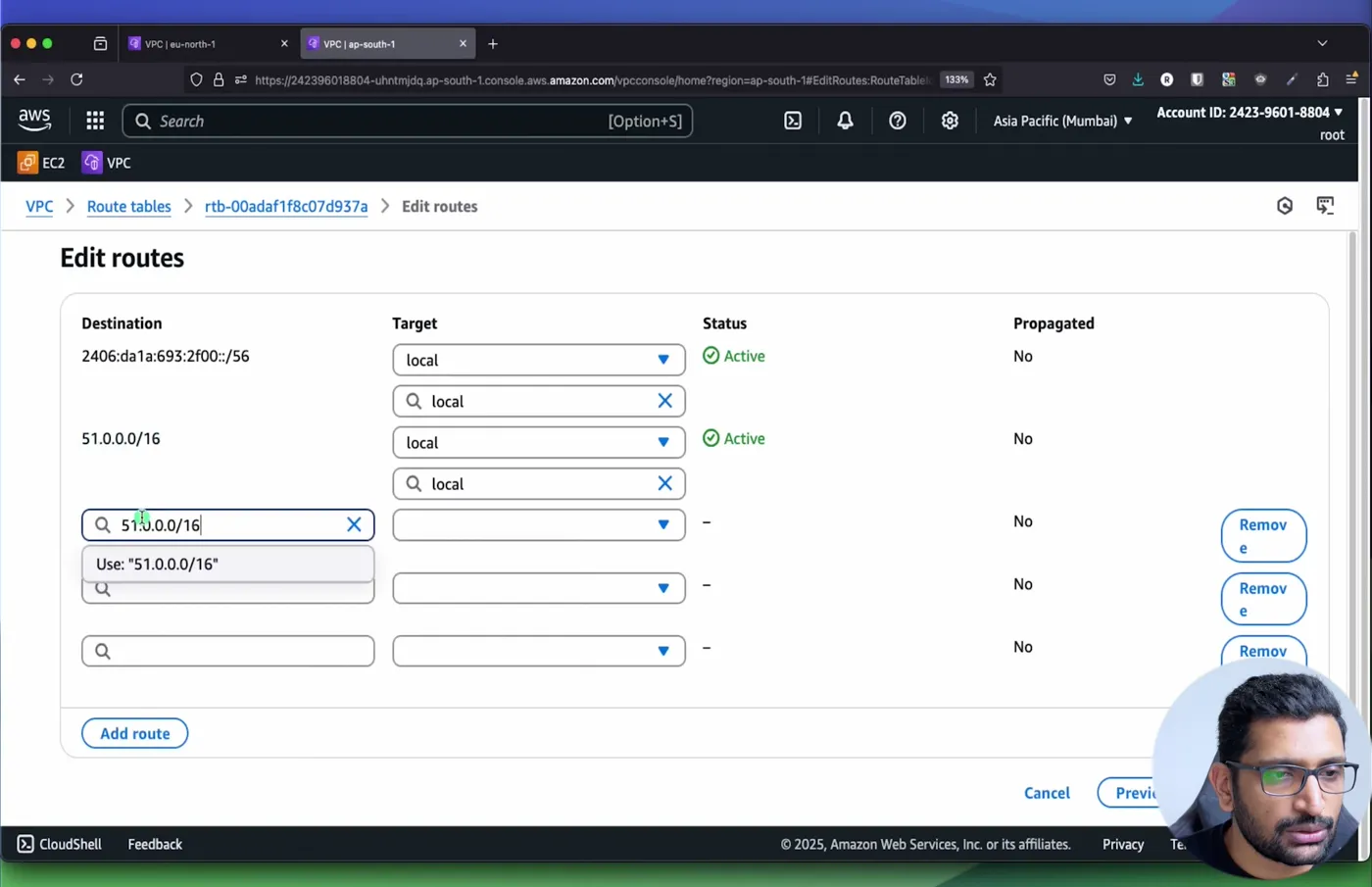Open browser extensions puzzle icon
This screenshot has height=887, width=1372.
coord(1322,79)
